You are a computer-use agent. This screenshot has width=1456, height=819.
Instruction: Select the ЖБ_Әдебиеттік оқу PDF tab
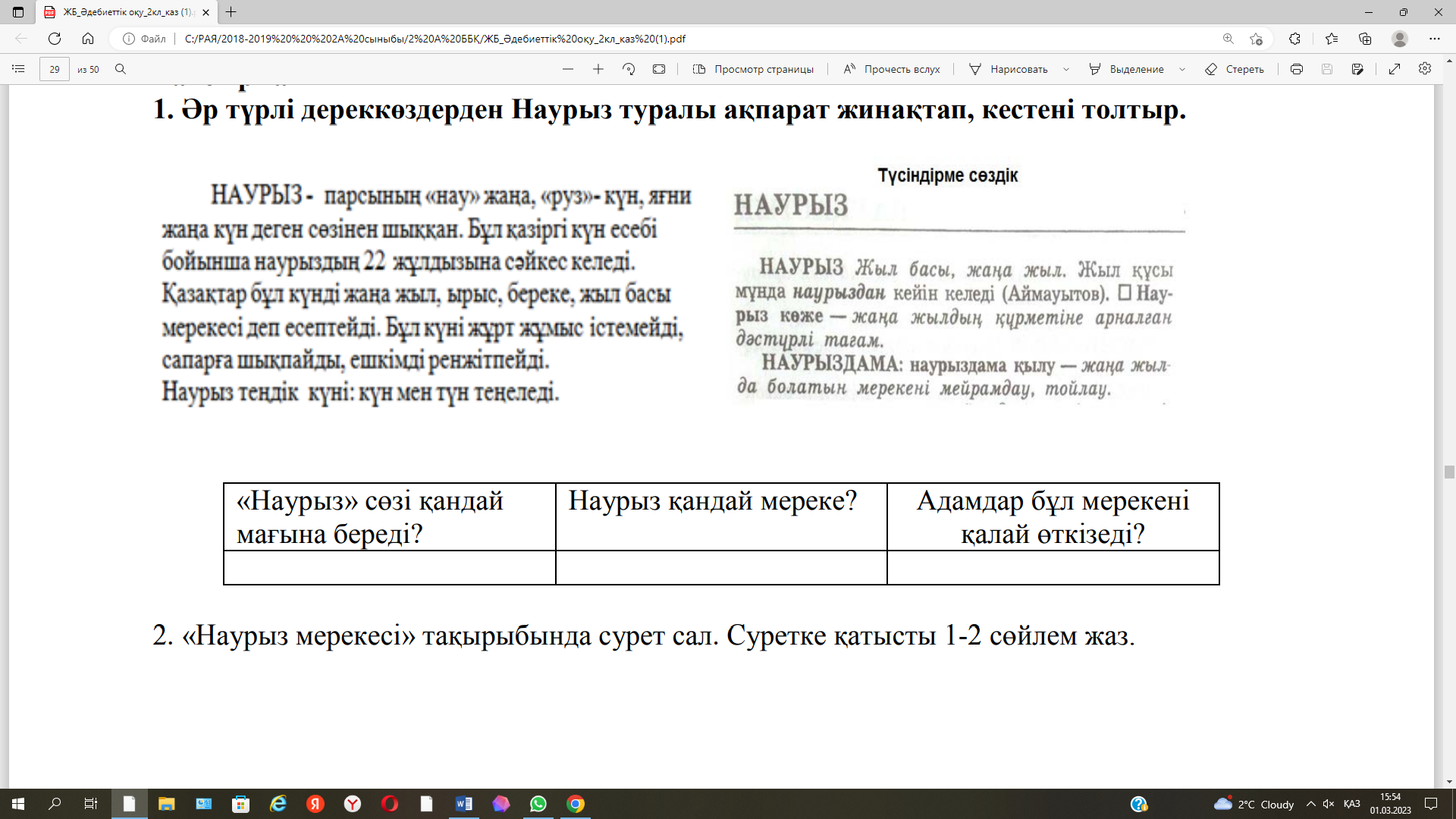[121, 12]
